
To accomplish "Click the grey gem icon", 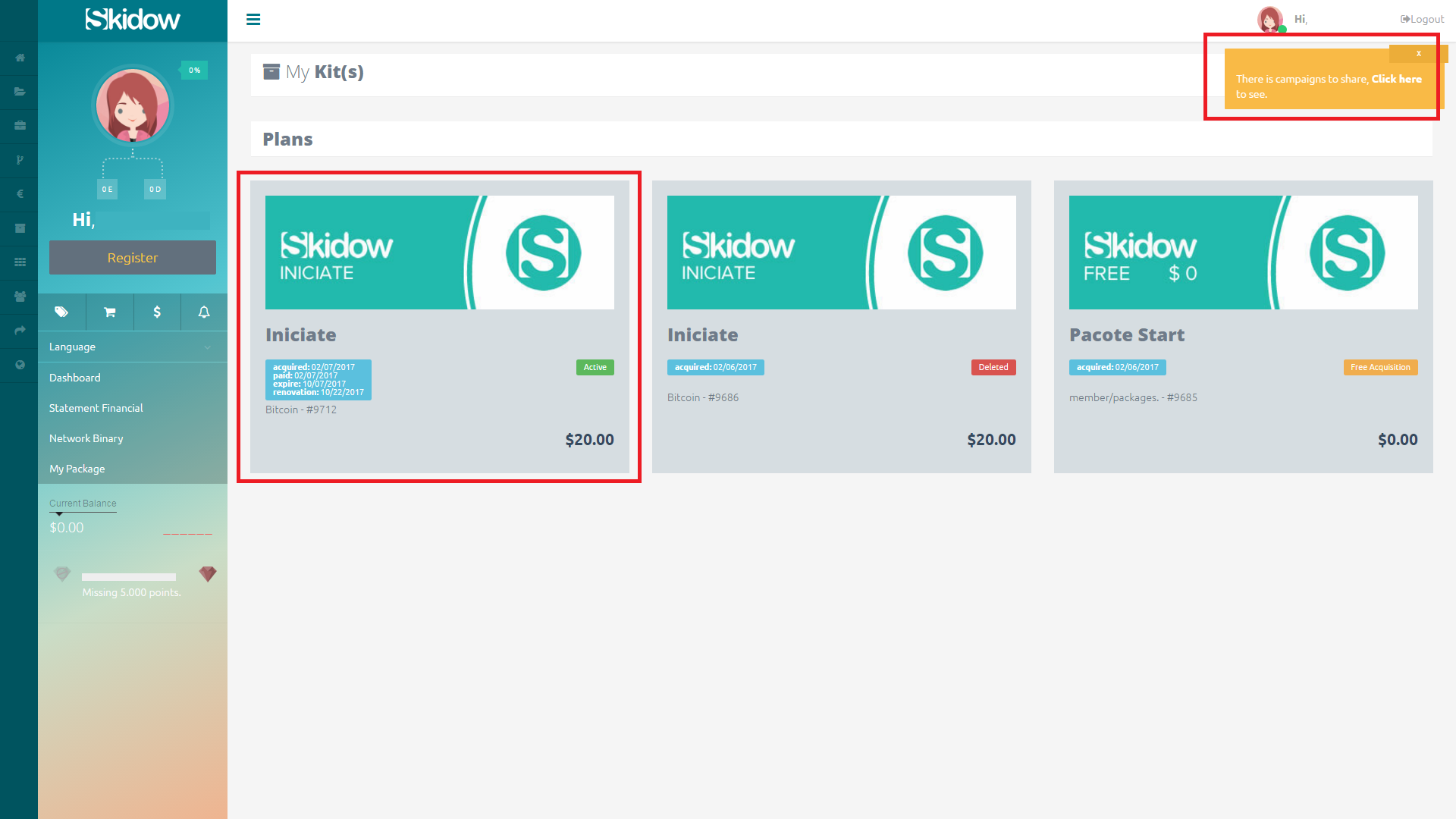I will pos(62,574).
